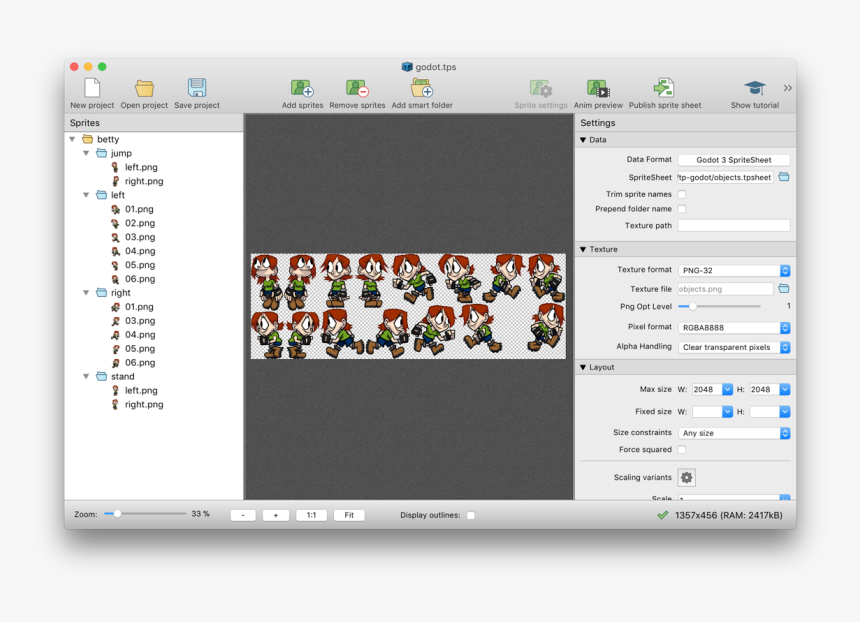Open Texture format PNG-32 dropdown
Image resolution: width=860 pixels, height=622 pixels.
[734, 270]
